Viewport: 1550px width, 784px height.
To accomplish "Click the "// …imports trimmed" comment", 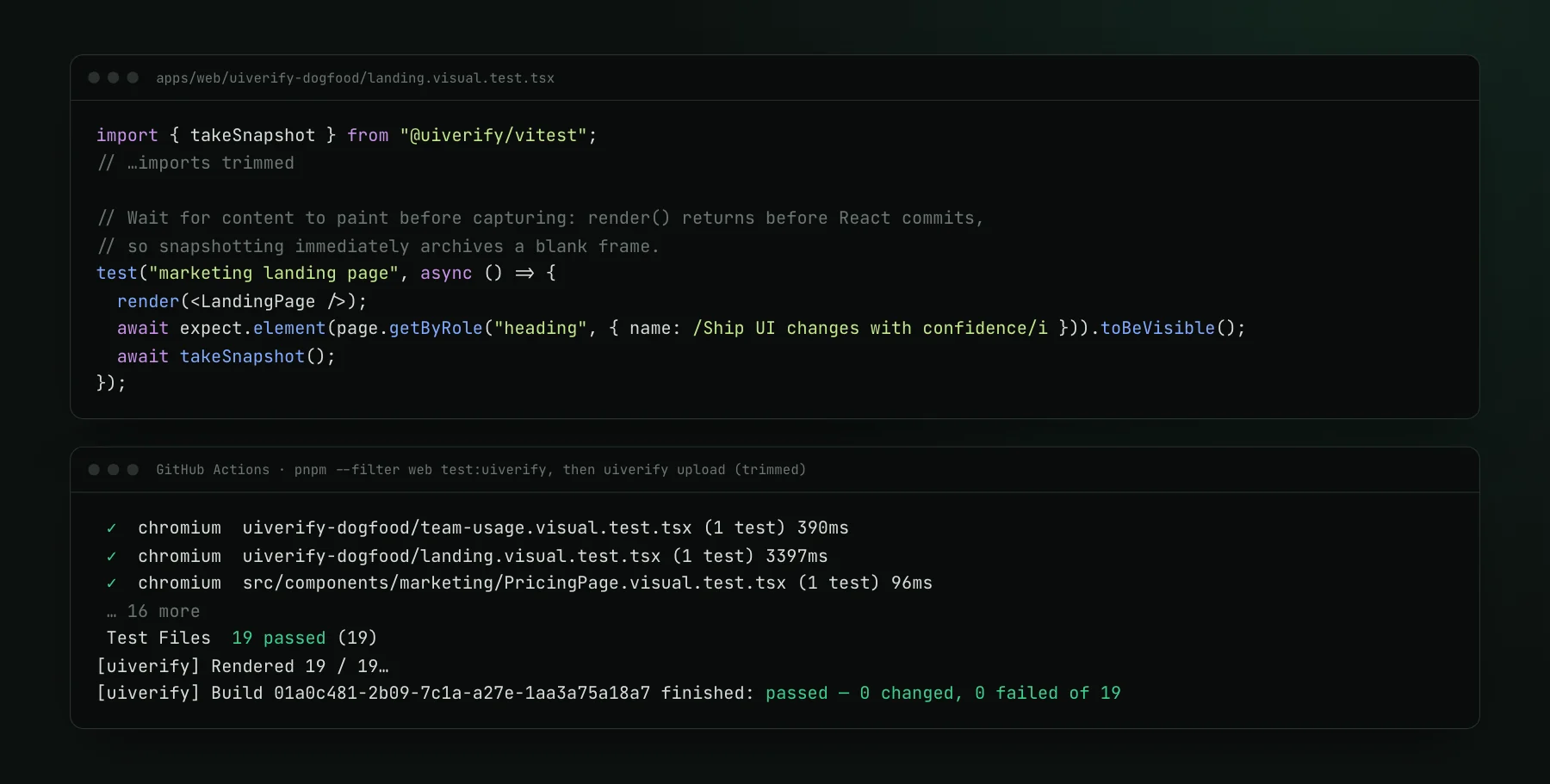I will [x=195, y=164].
